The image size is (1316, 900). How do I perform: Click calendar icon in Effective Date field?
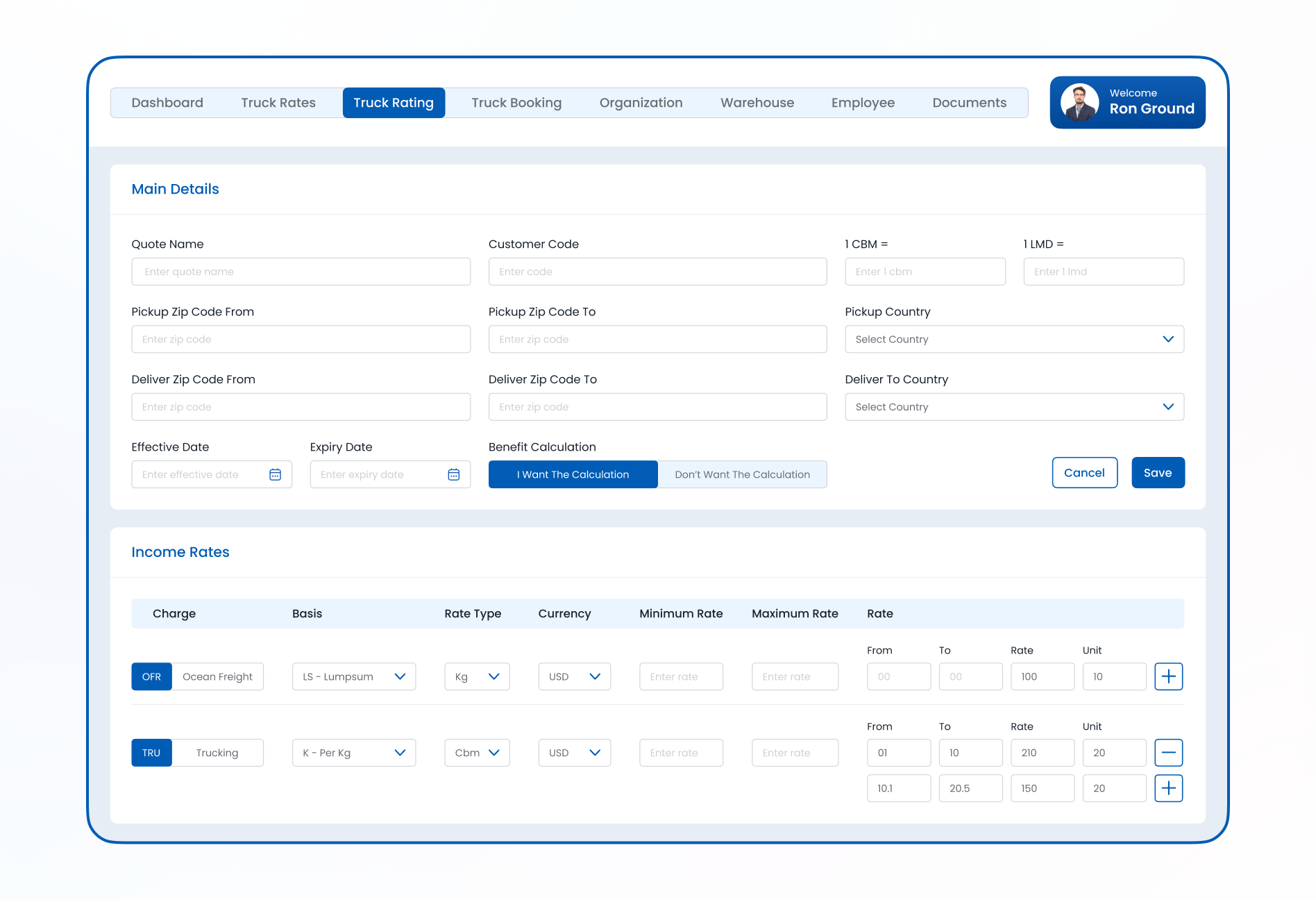(x=275, y=474)
